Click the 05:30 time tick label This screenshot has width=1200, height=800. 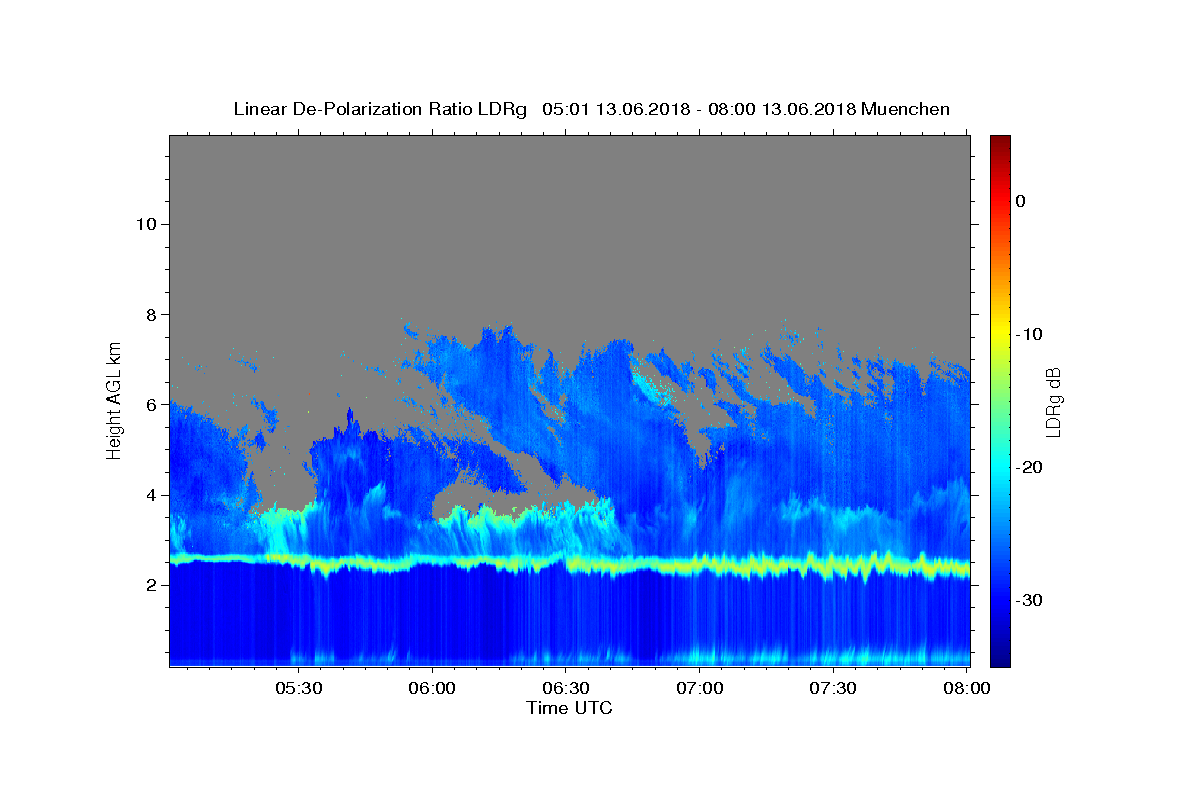(x=298, y=689)
